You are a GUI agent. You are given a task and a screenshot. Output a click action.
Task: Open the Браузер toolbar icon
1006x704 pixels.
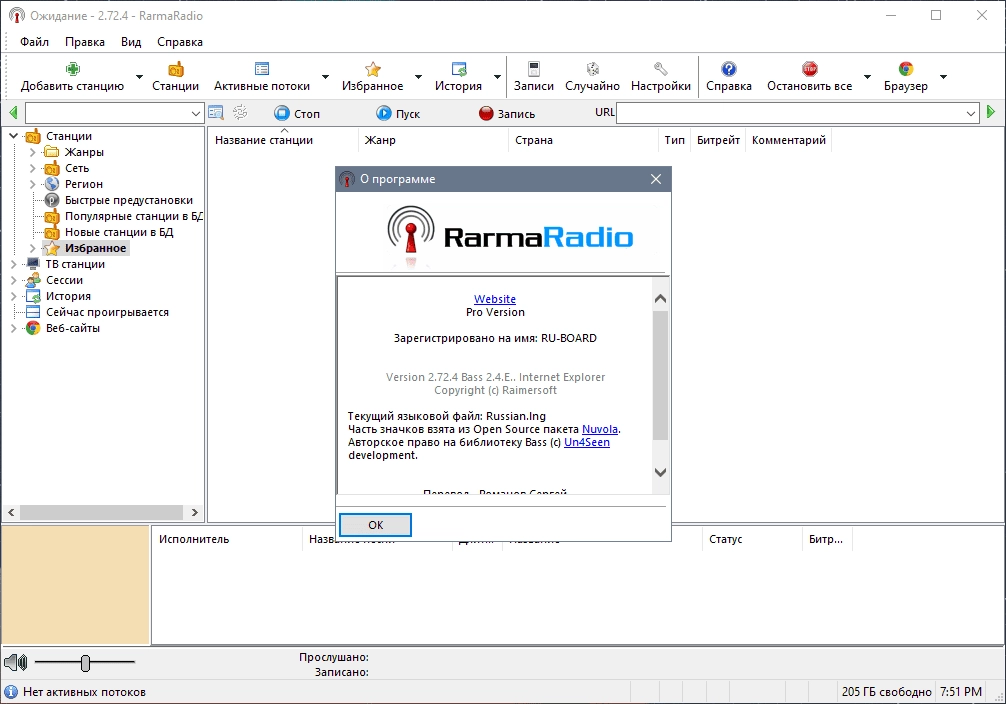point(906,69)
